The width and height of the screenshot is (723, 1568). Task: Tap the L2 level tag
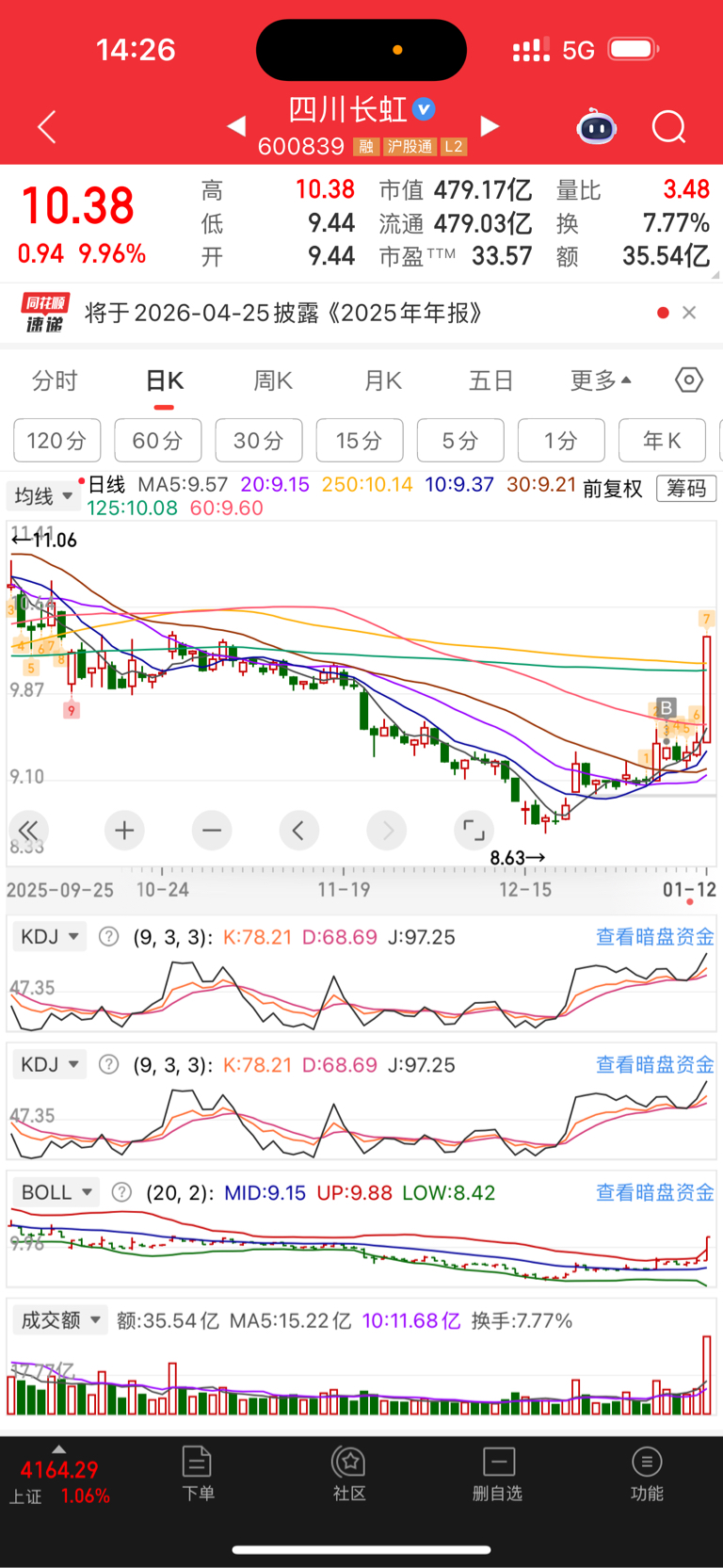pos(454,147)
